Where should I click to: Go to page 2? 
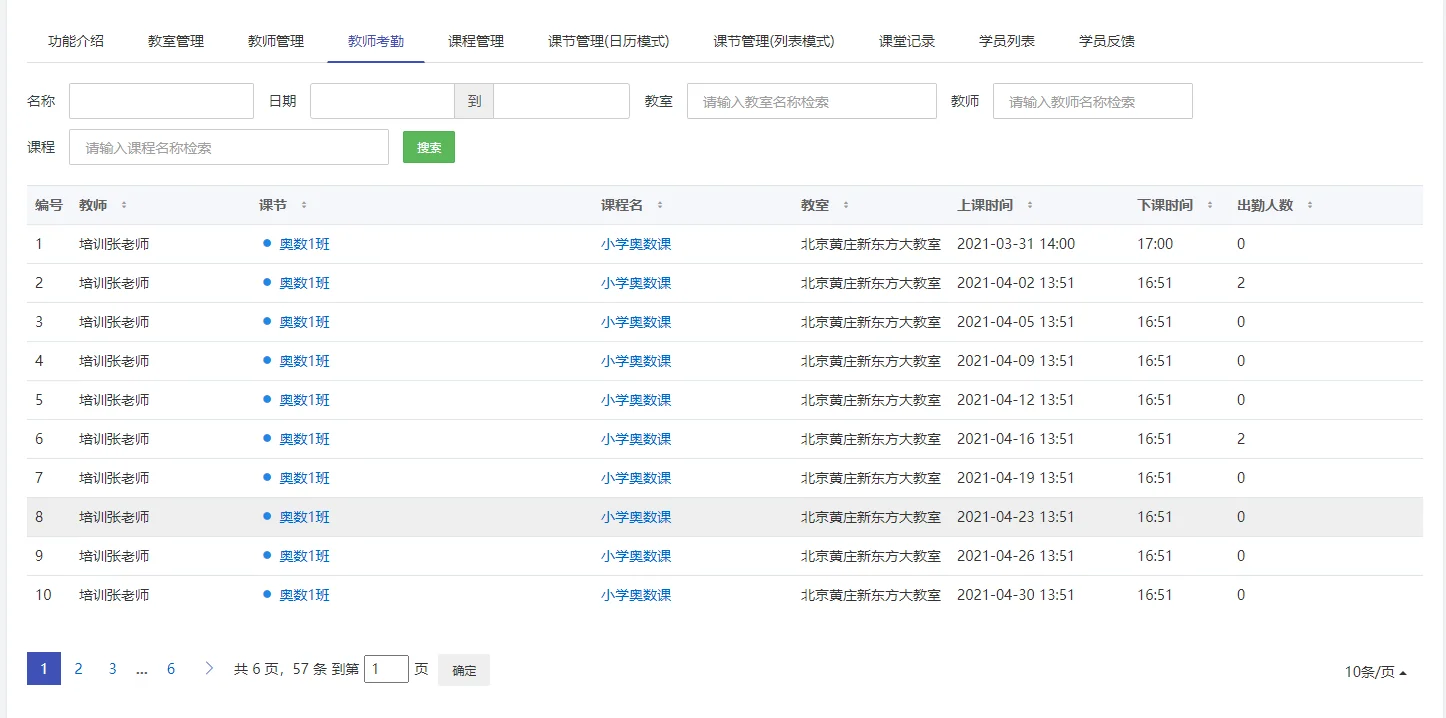coord(78,669)
